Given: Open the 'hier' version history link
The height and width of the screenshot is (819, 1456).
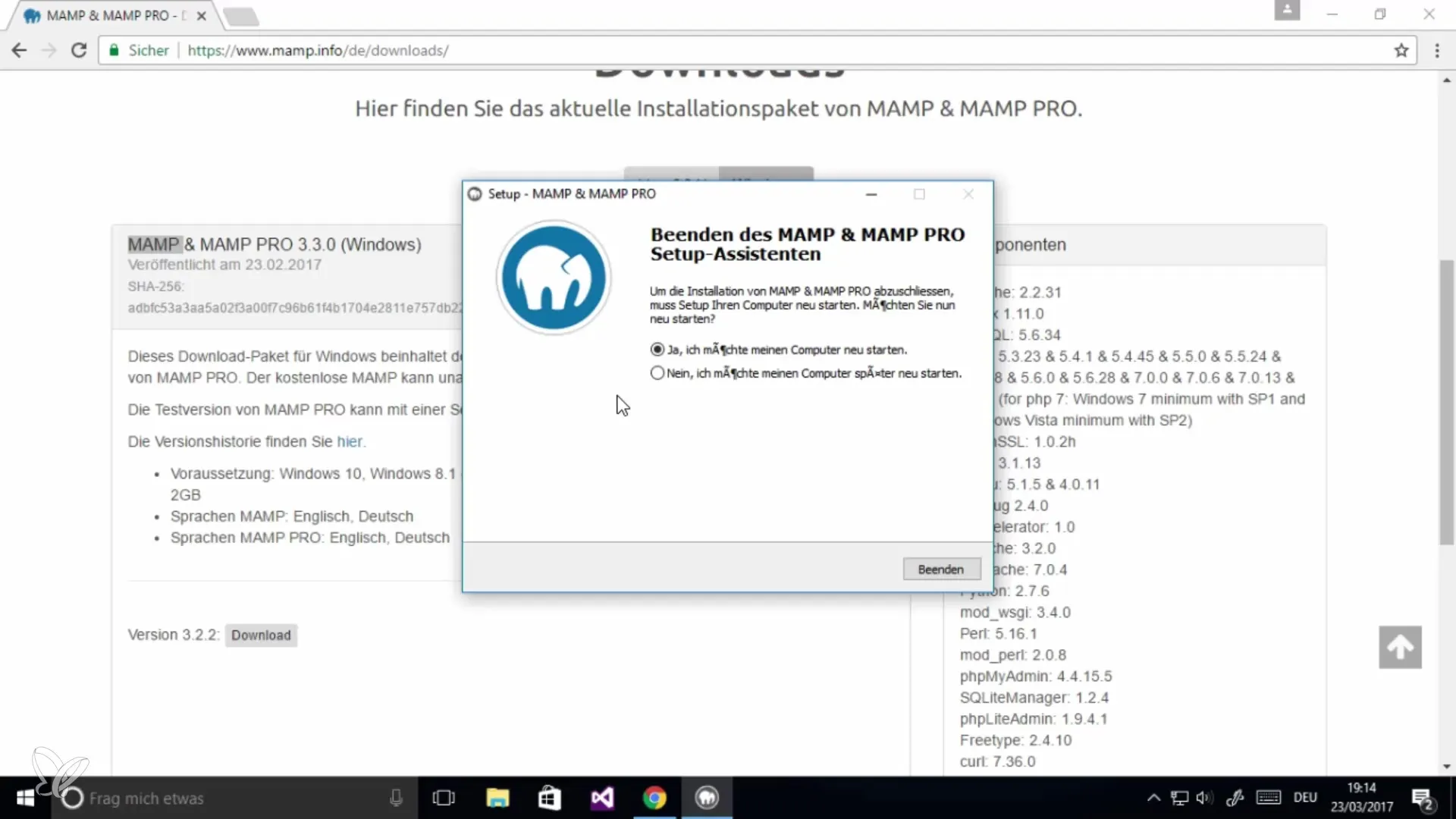Looking at the screenshot, I should 350,441.
